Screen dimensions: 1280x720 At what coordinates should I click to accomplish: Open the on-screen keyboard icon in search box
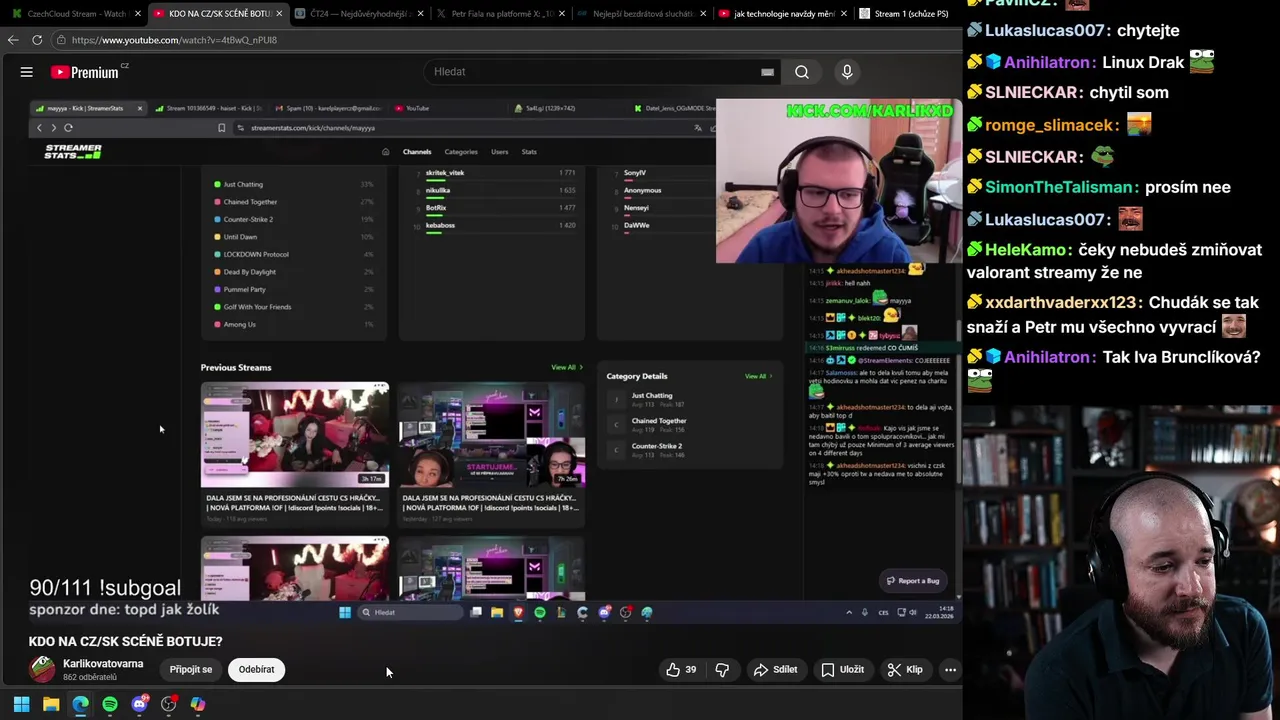pos(767,72)
